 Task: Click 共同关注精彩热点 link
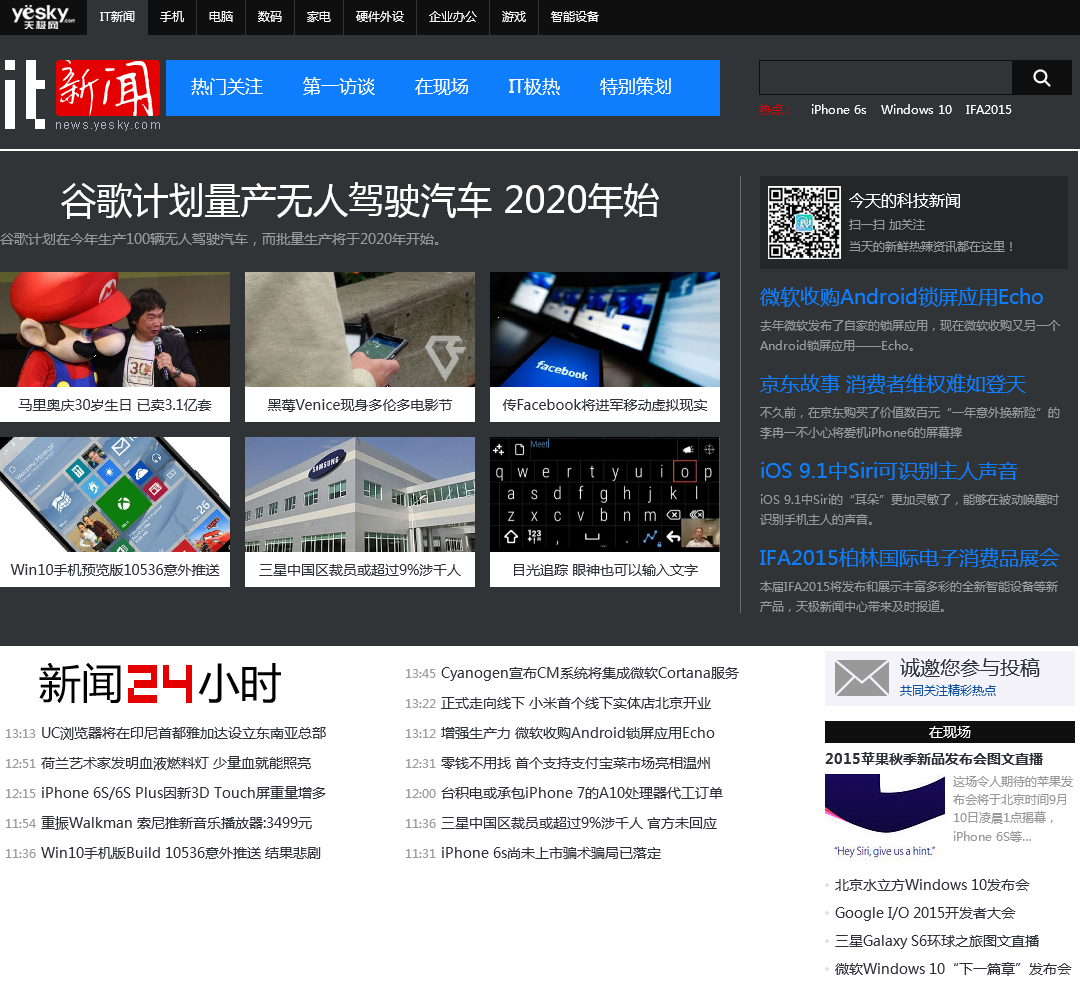pyautogui.click(x=948, y=691)
